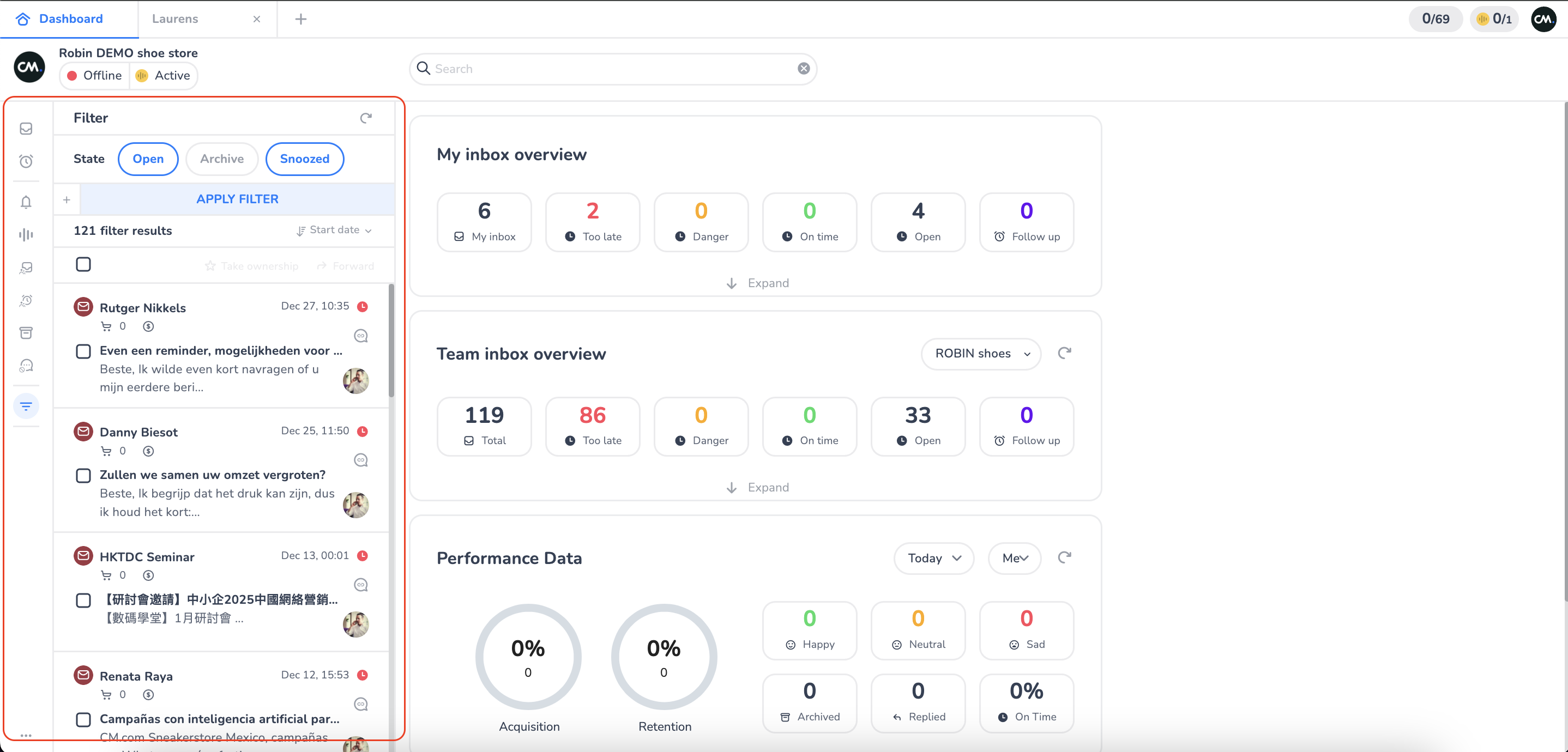Check Rutger Nikkels conversation checkbox
The height and width of the screenshot is (752, 1568).
tap(83, 351)
